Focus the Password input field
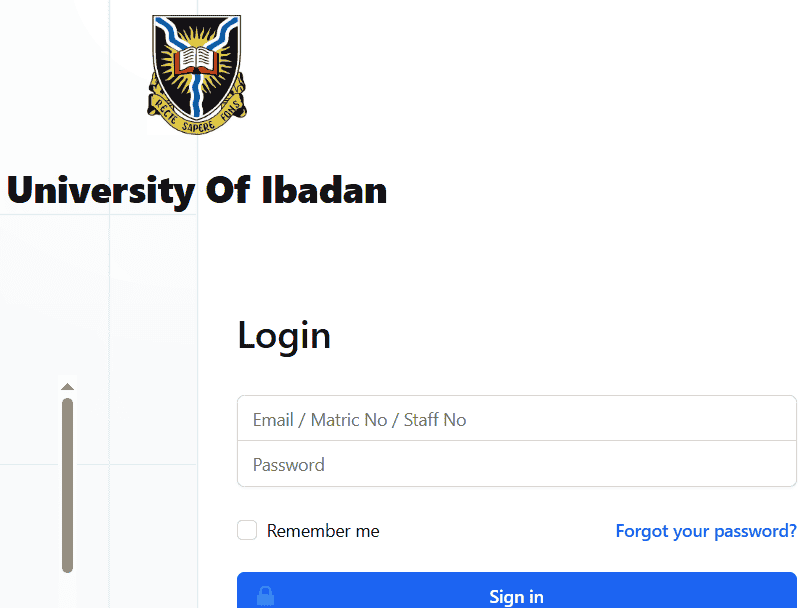The height and width of the screenshot is (608, 799). coord(516,464)
